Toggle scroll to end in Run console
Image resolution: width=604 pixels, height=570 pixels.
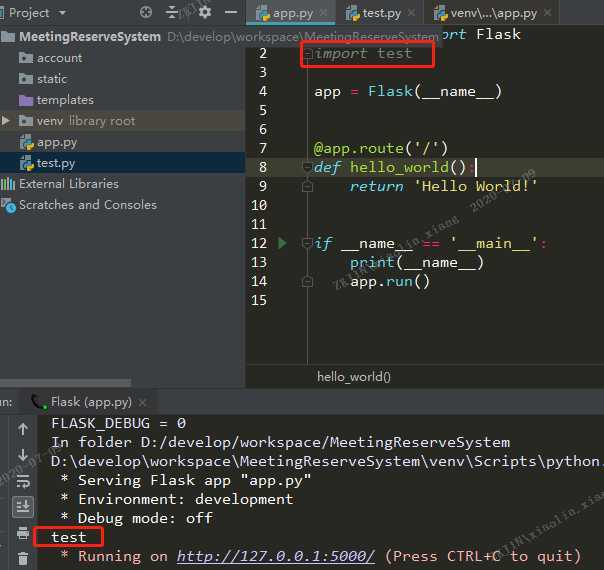click(x=23, y=506)
